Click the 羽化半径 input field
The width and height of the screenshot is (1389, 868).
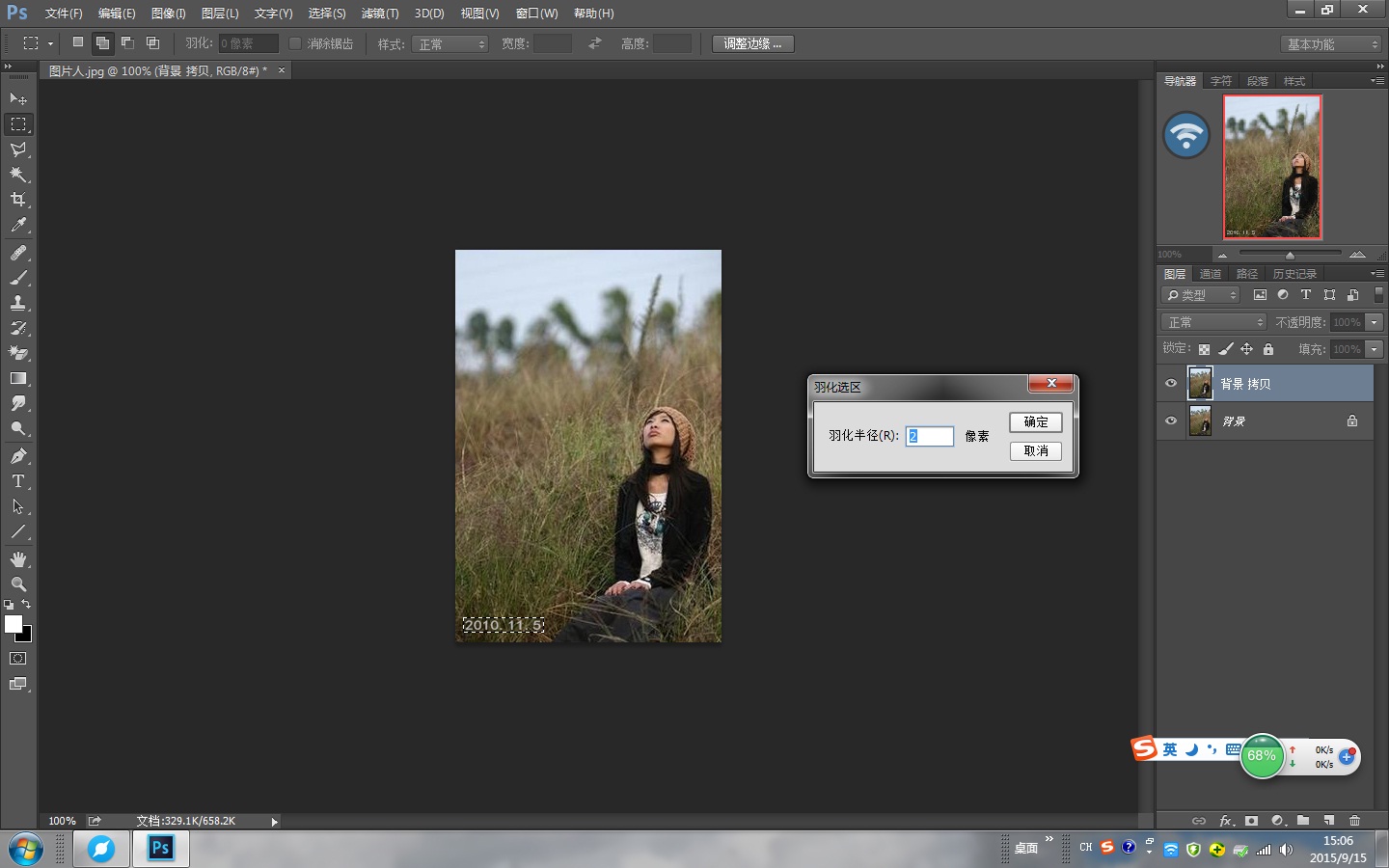click(x=930, y=436)
